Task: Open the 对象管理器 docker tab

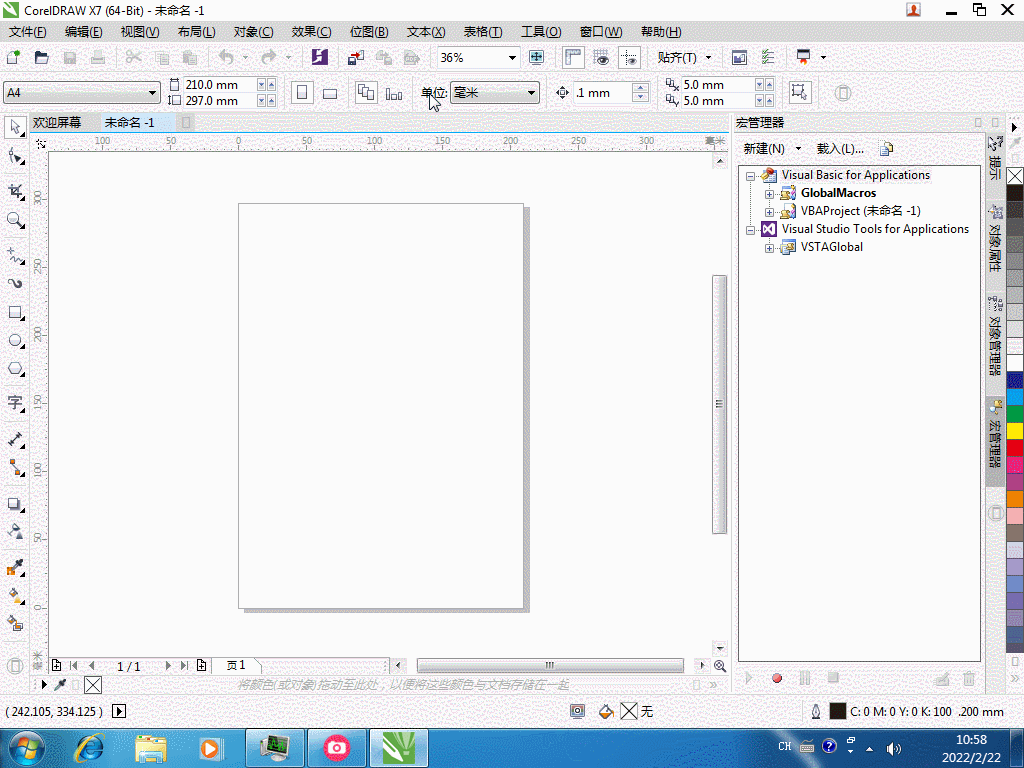Action: (x=995, y=336)
